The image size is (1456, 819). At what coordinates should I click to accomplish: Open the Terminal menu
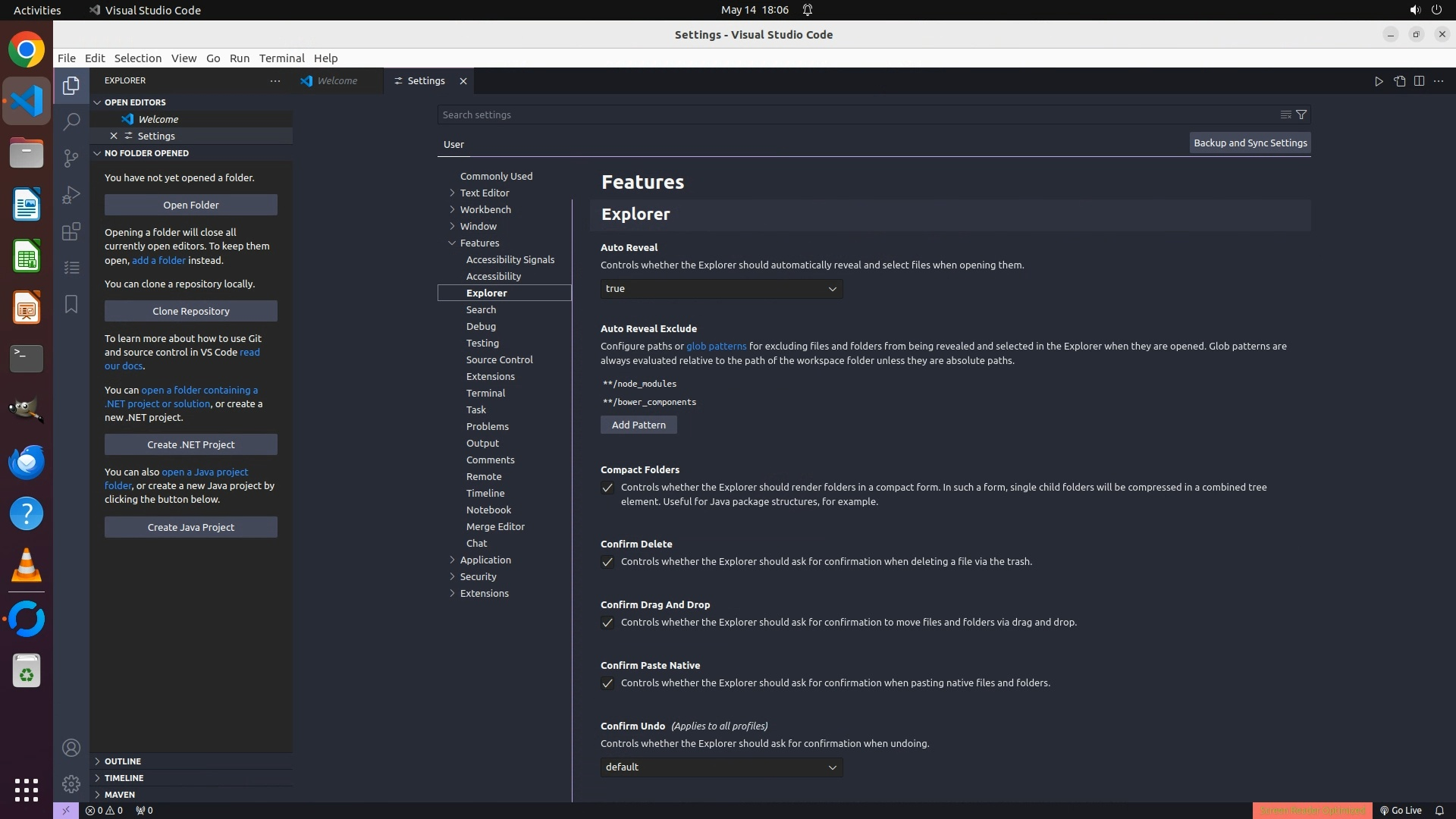281,58
